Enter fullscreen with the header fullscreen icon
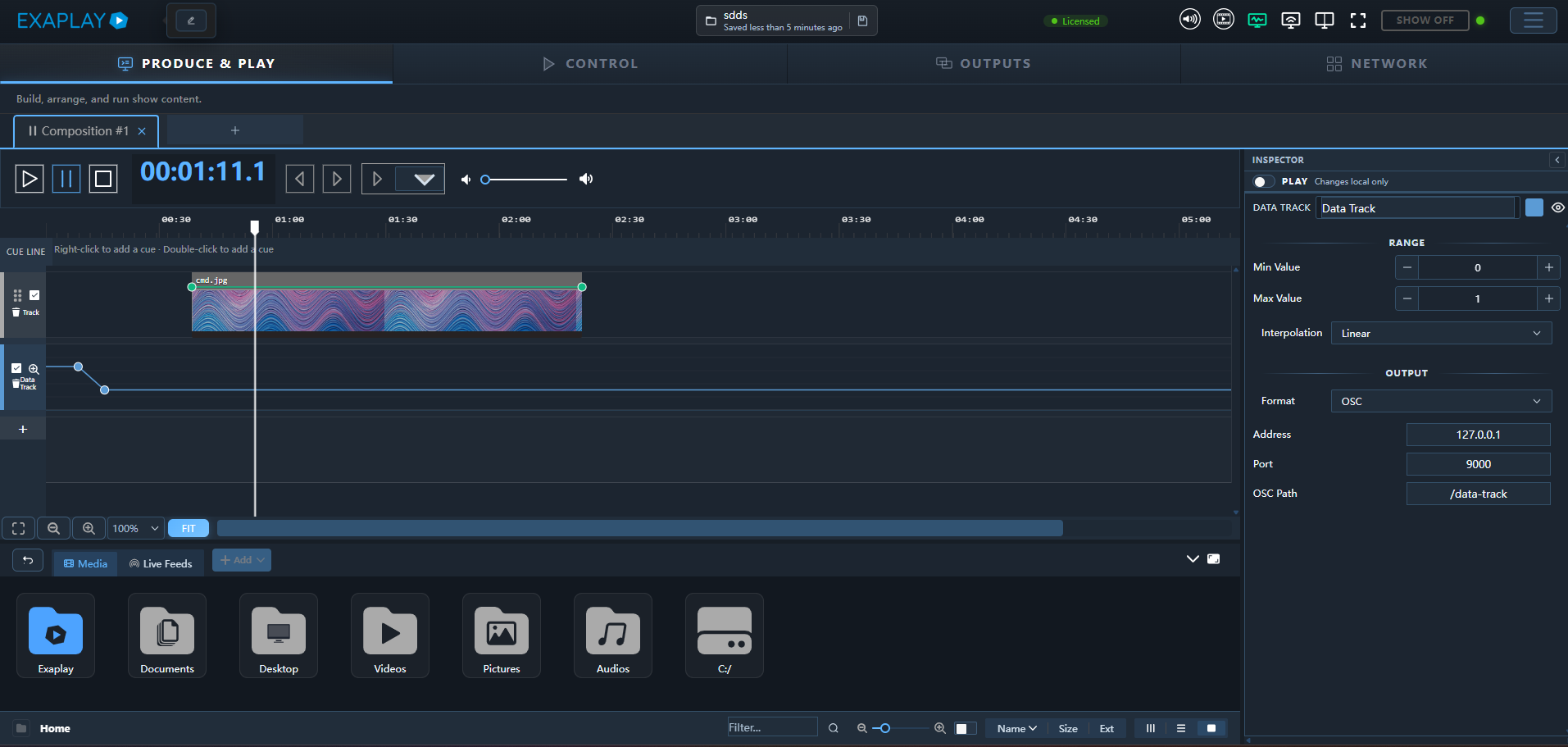 tap(1358, 20)
